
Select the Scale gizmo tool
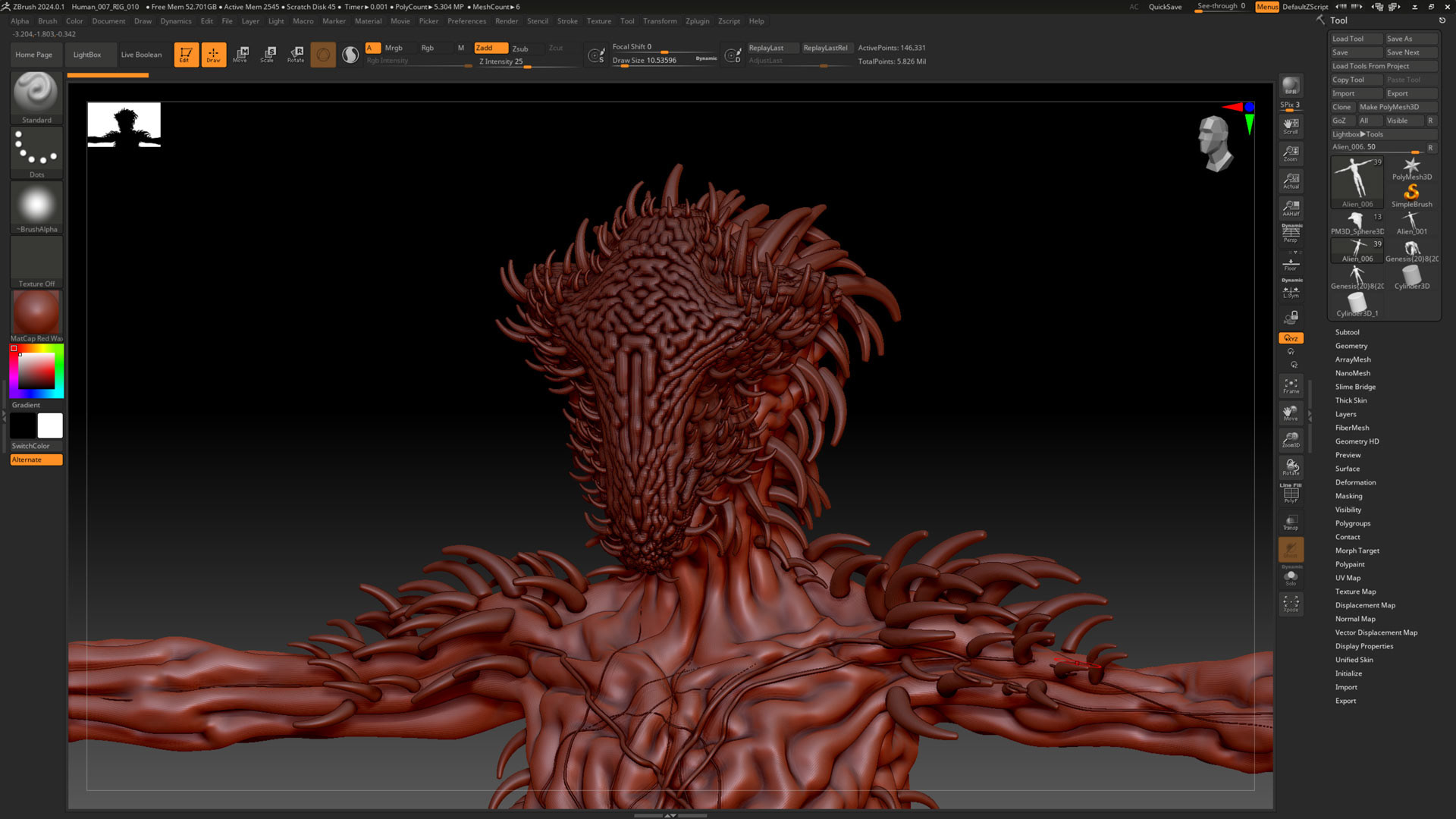pyautogui.click(x=268, y=54)
